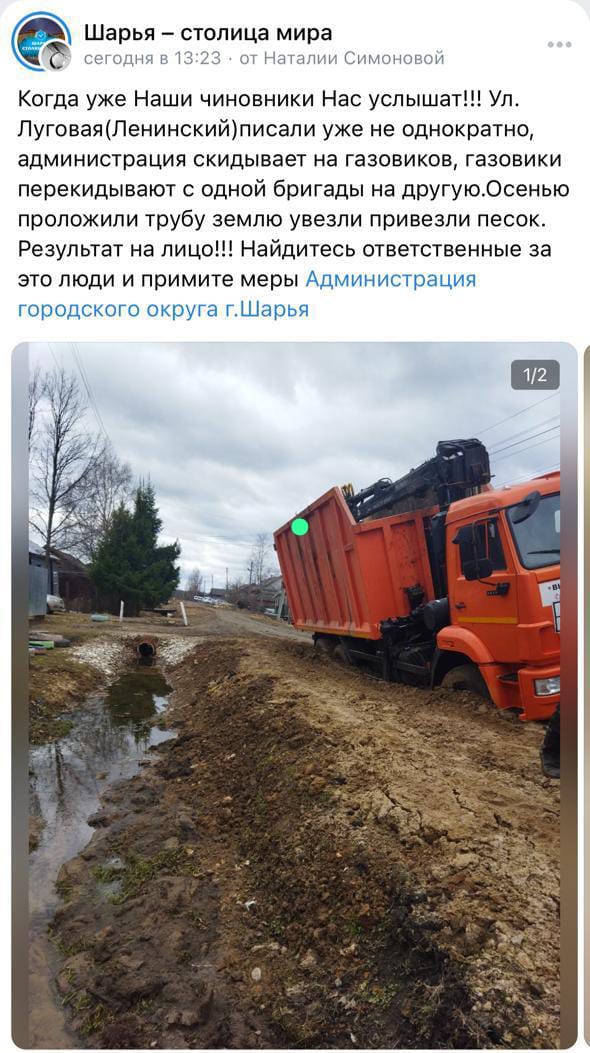Open author profile Наталии Симоновой
The image size is (590, 1053).
pyautogui.click(x=354, y=59)
